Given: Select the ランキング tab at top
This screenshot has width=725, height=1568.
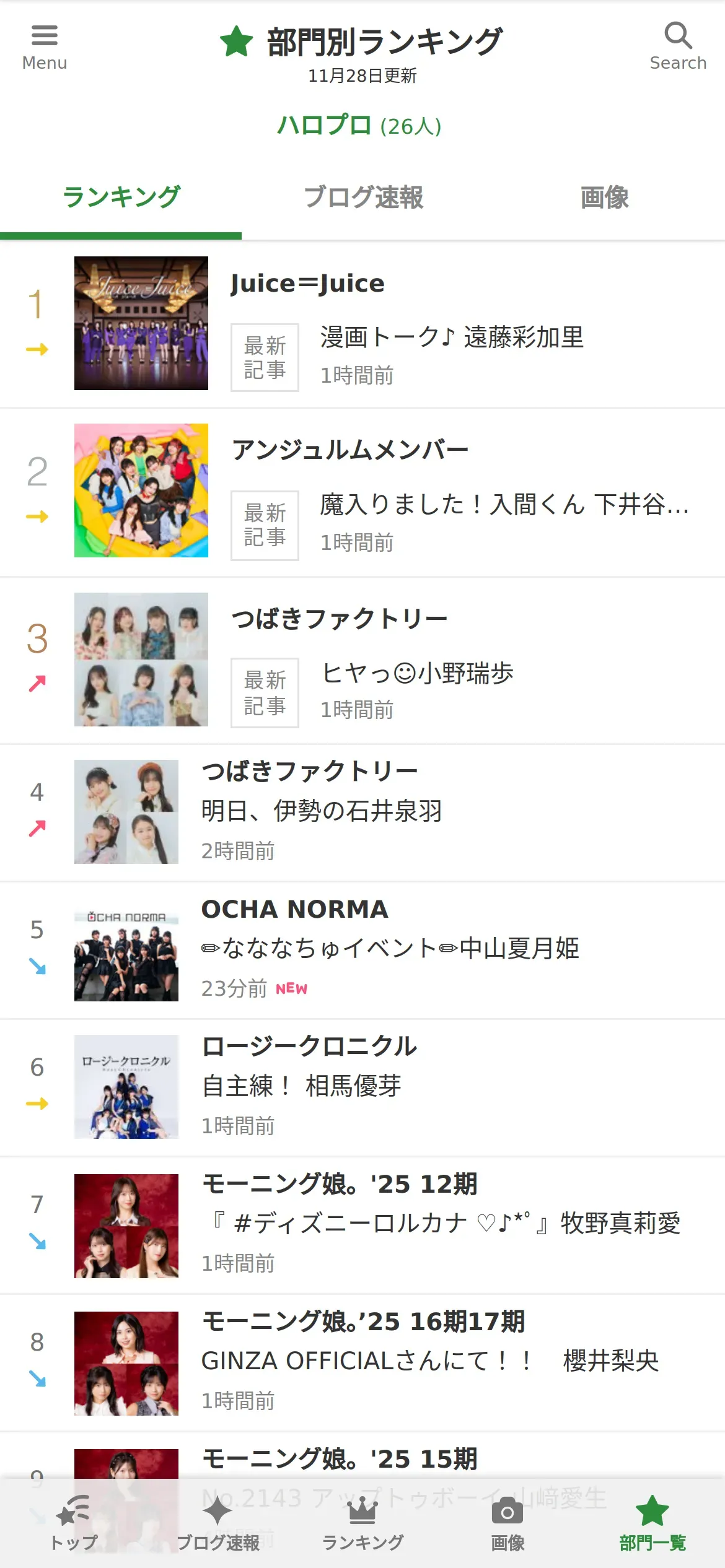Looking at the screenshot, I should pyautogui.click(x=121, y=198).
